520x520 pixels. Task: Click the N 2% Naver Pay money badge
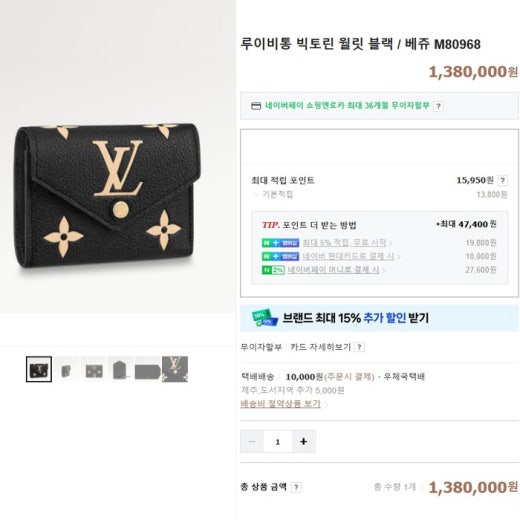tap(273, 270)
